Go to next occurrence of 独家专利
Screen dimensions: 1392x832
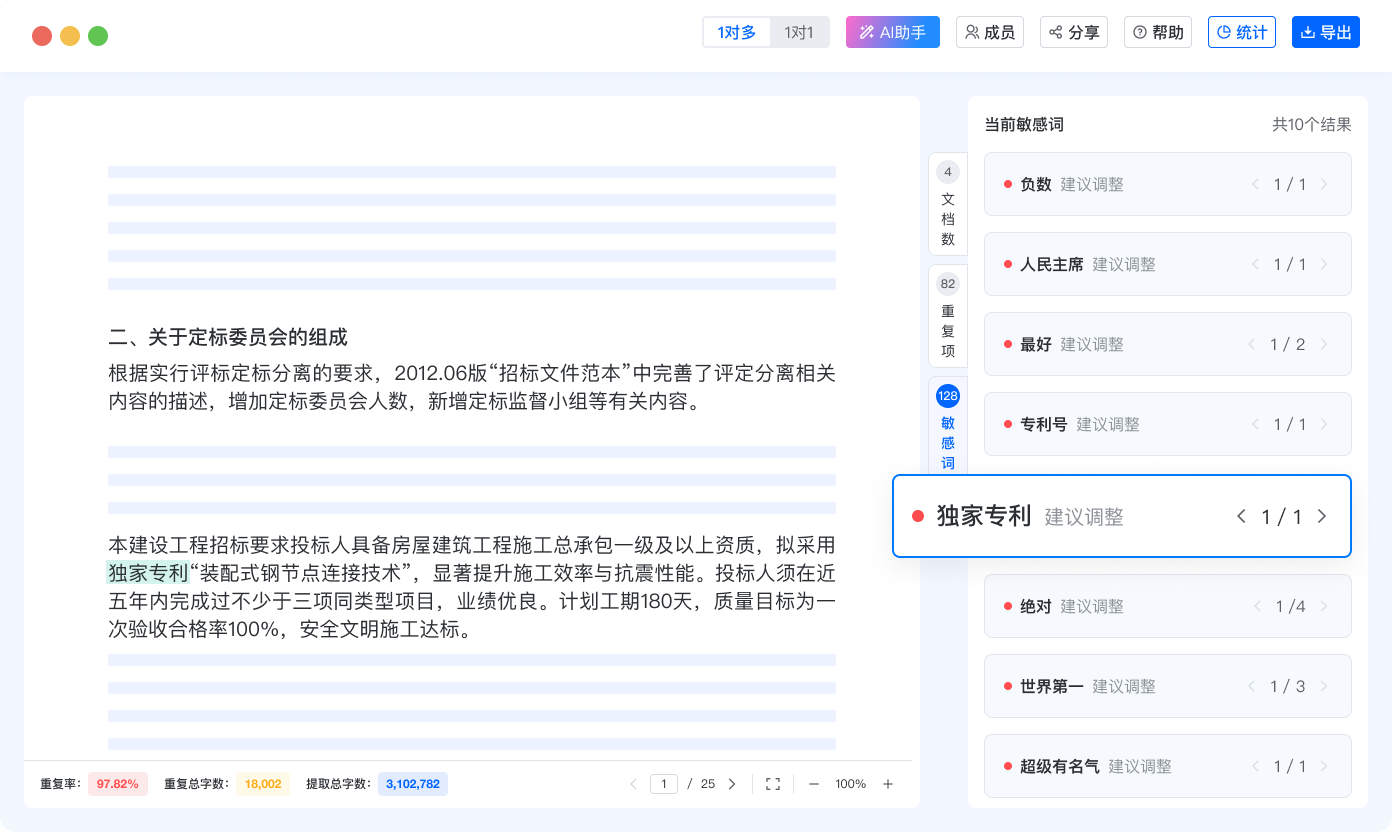1322,516
